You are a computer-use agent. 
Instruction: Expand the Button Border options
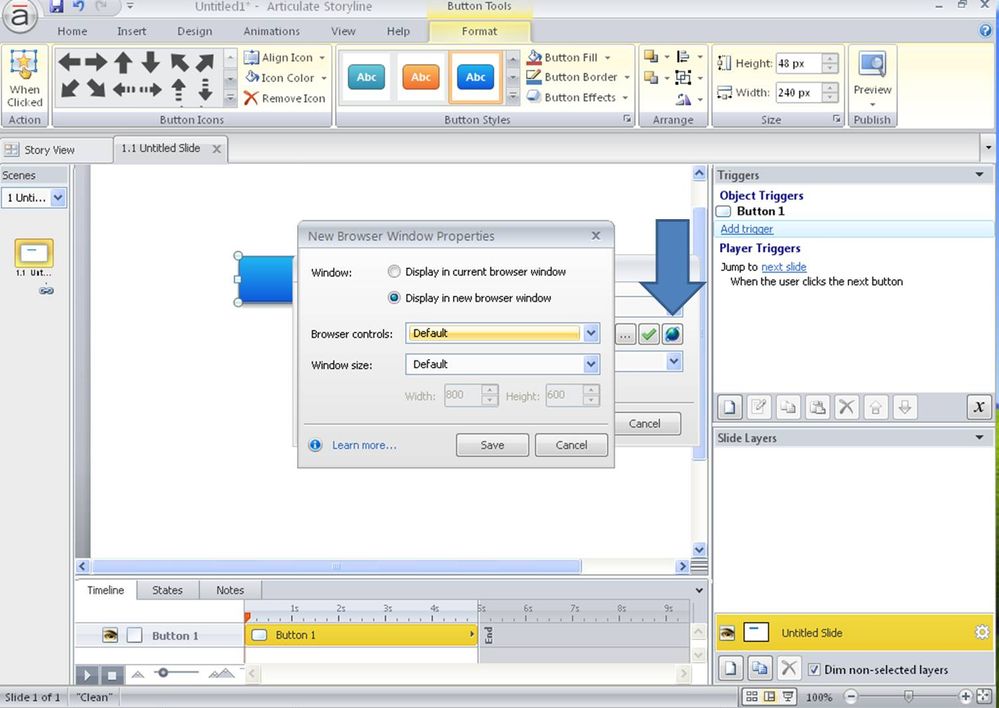point(627,77)
